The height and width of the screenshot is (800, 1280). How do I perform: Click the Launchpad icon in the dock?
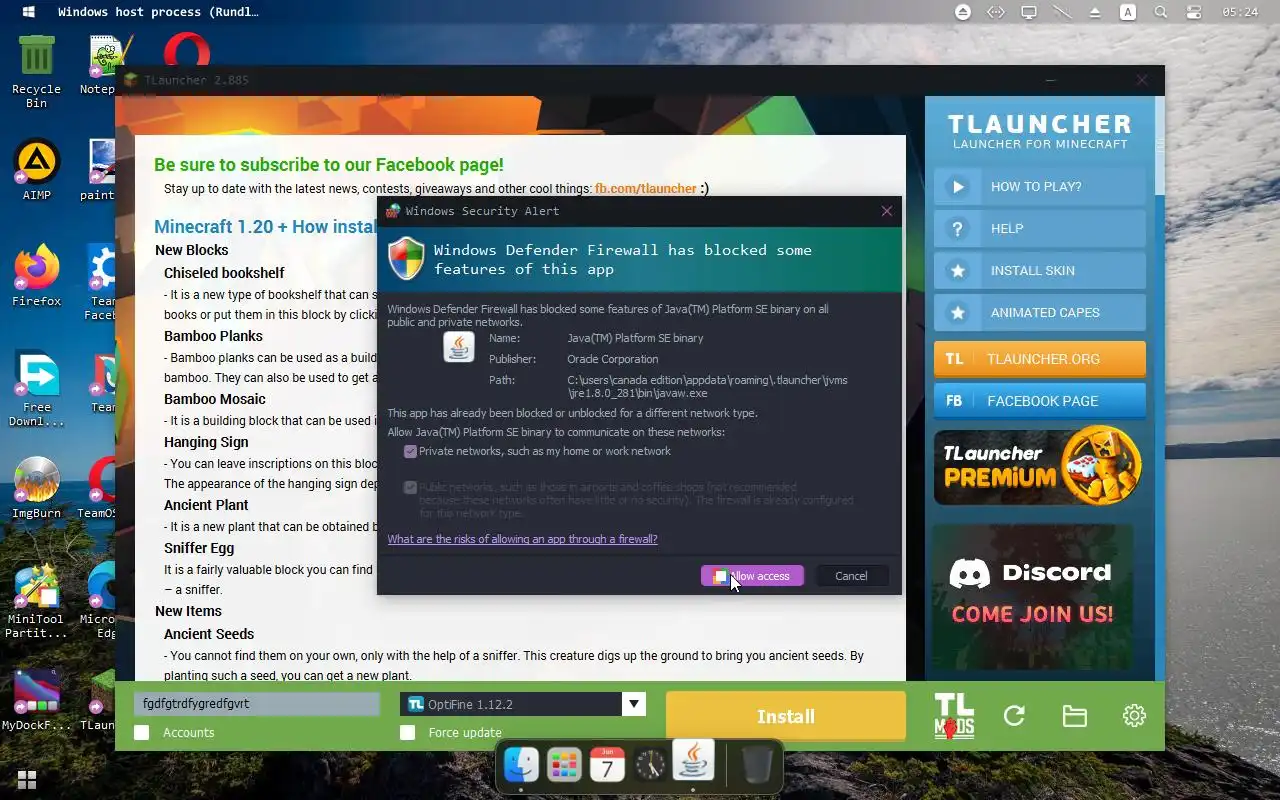(564, 766)
